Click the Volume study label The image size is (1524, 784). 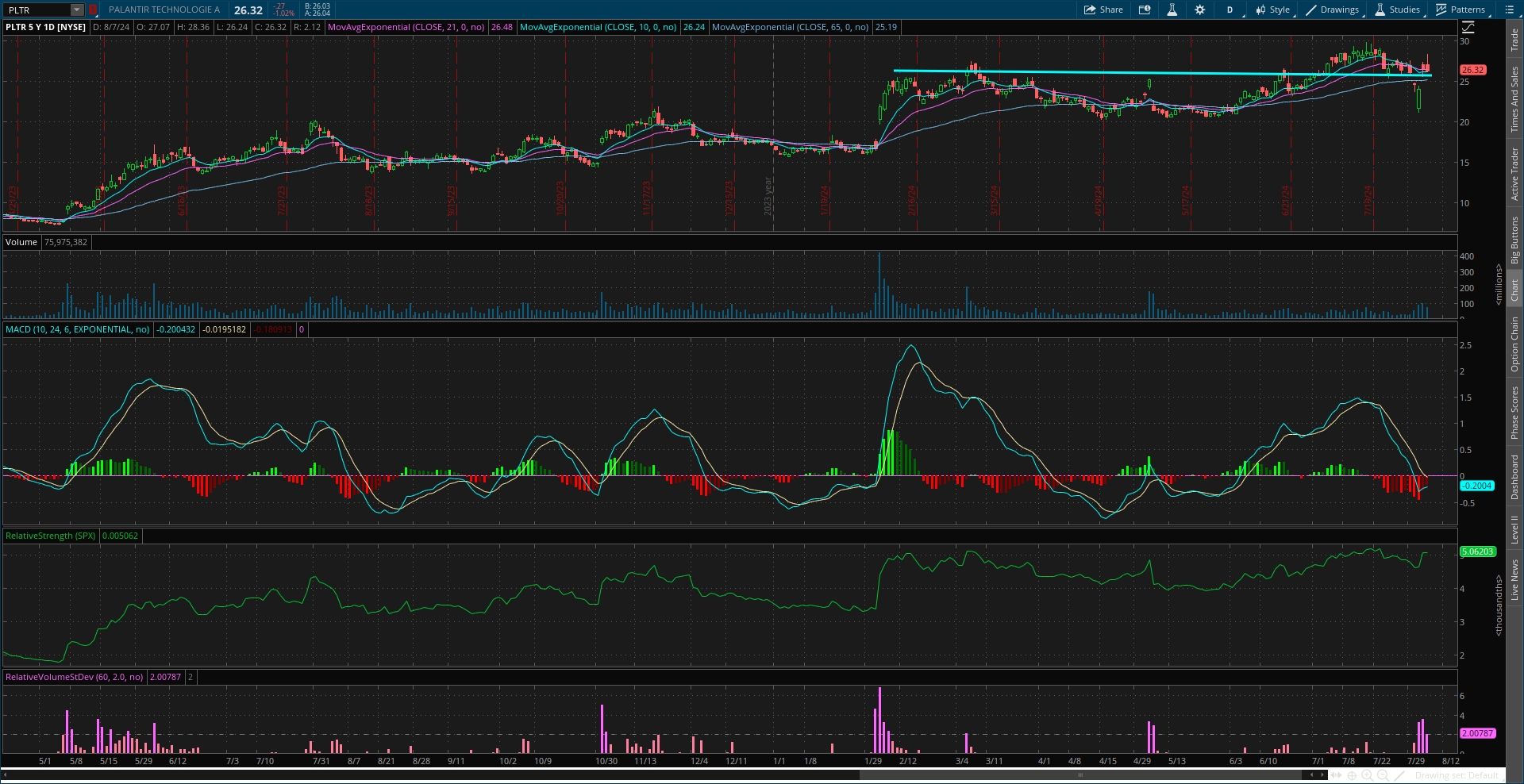21,242
